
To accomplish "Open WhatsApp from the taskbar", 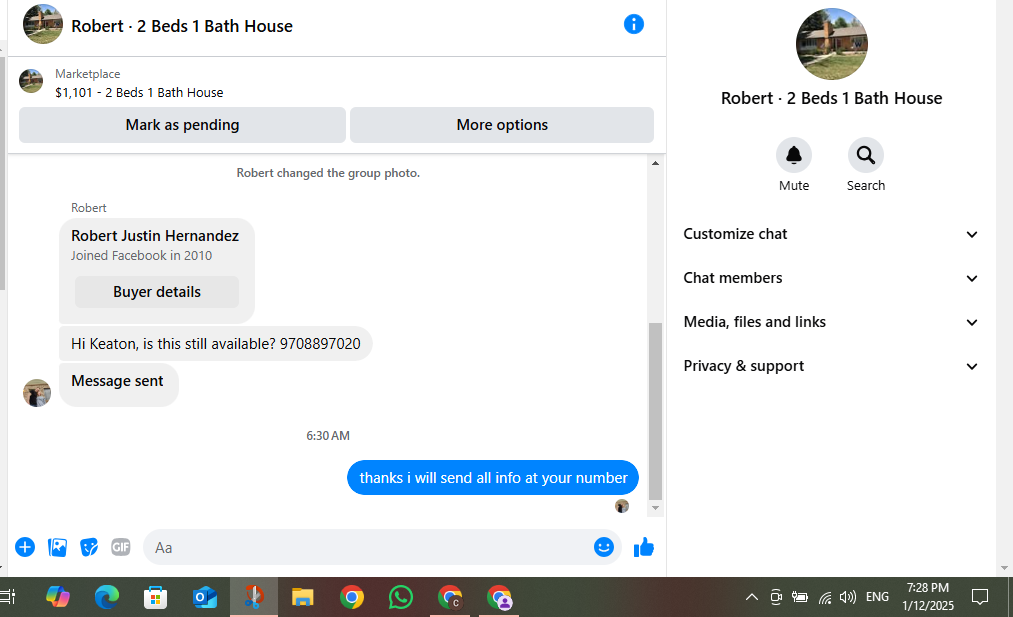I will click(x=401, y=597).
